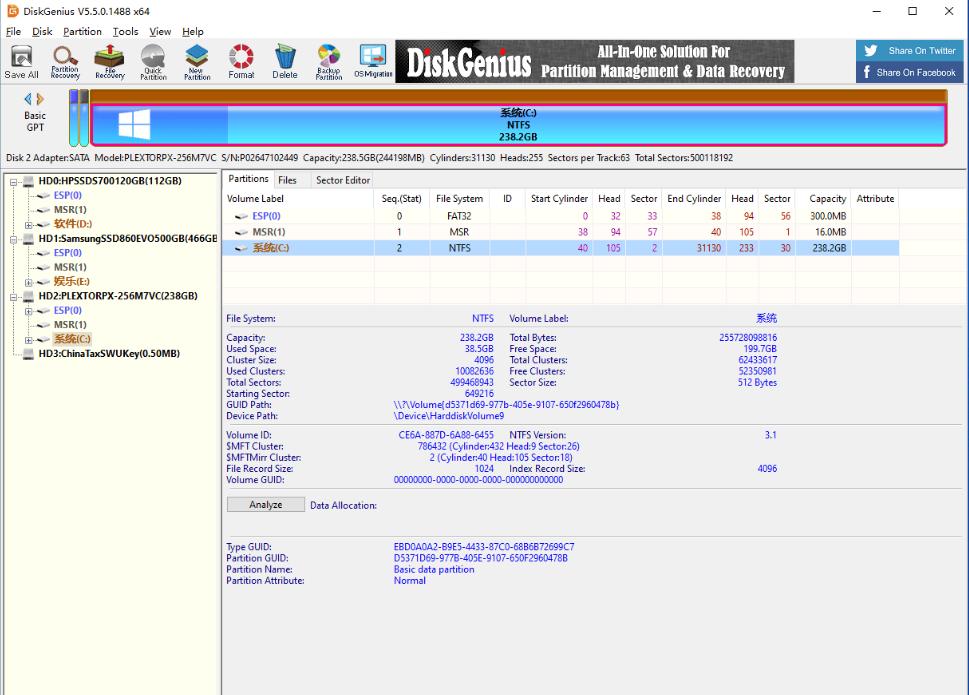Viewport: 969px width, 695px height.
Task: Open Partition Recovery tool
Action: [65, 61]
